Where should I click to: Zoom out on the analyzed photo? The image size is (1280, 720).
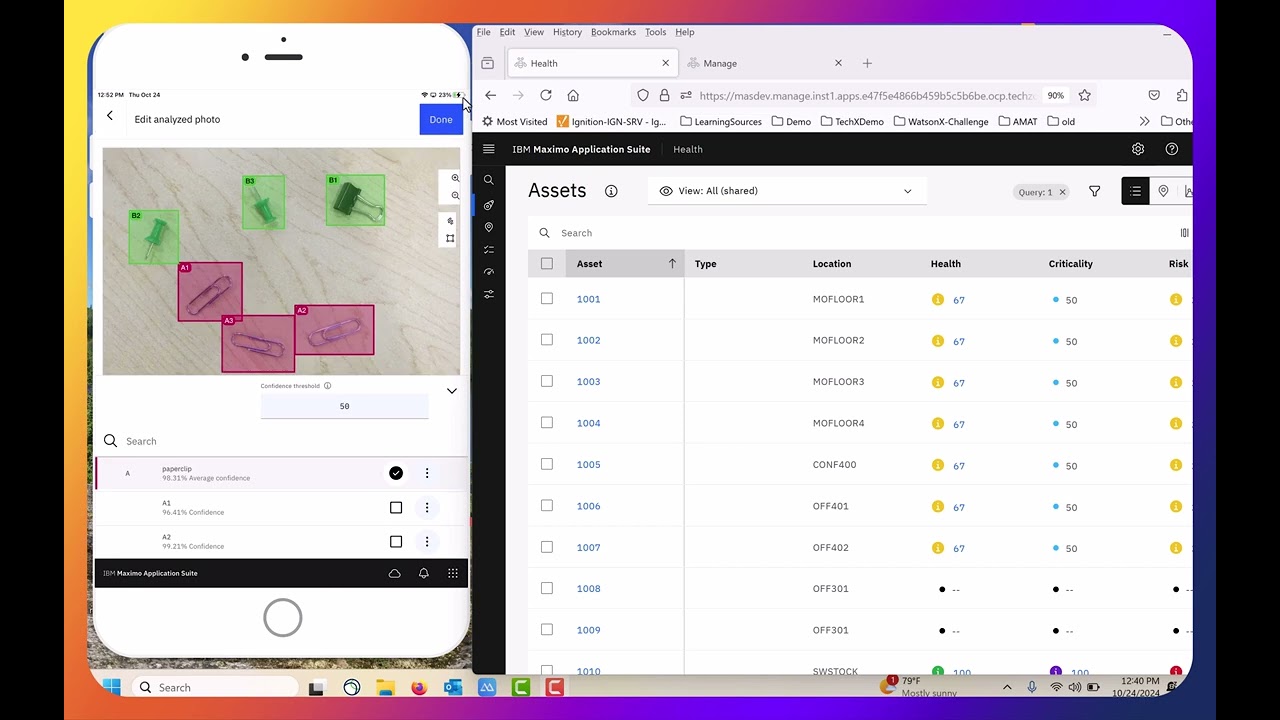[455, 196]
